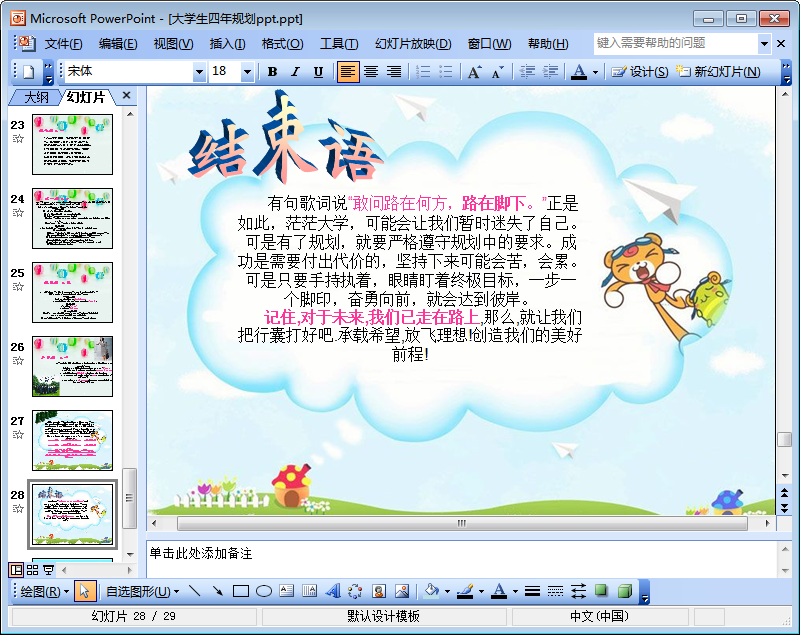Open the 窗口(W) menu

point(489,44)
